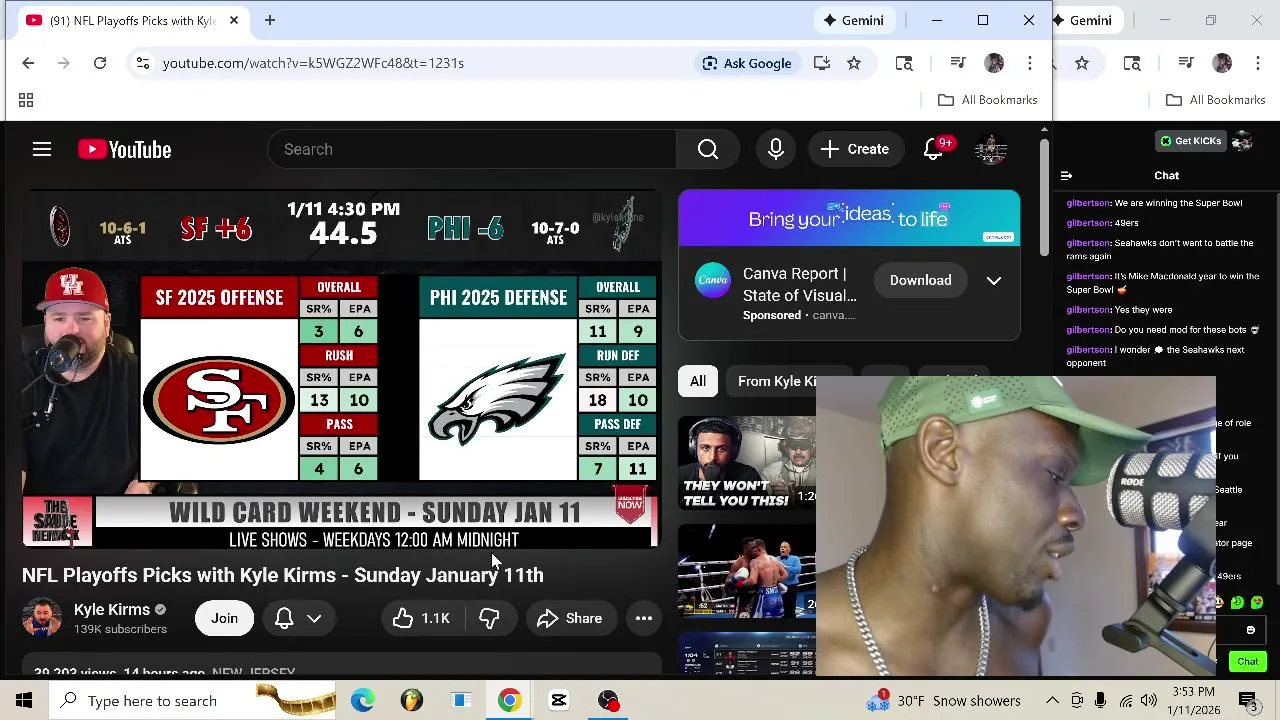The height and width of the screenshot is (720, 1280).
Task: Select the All filter chip
Action: pyautogui.click(x=698, y=381)
